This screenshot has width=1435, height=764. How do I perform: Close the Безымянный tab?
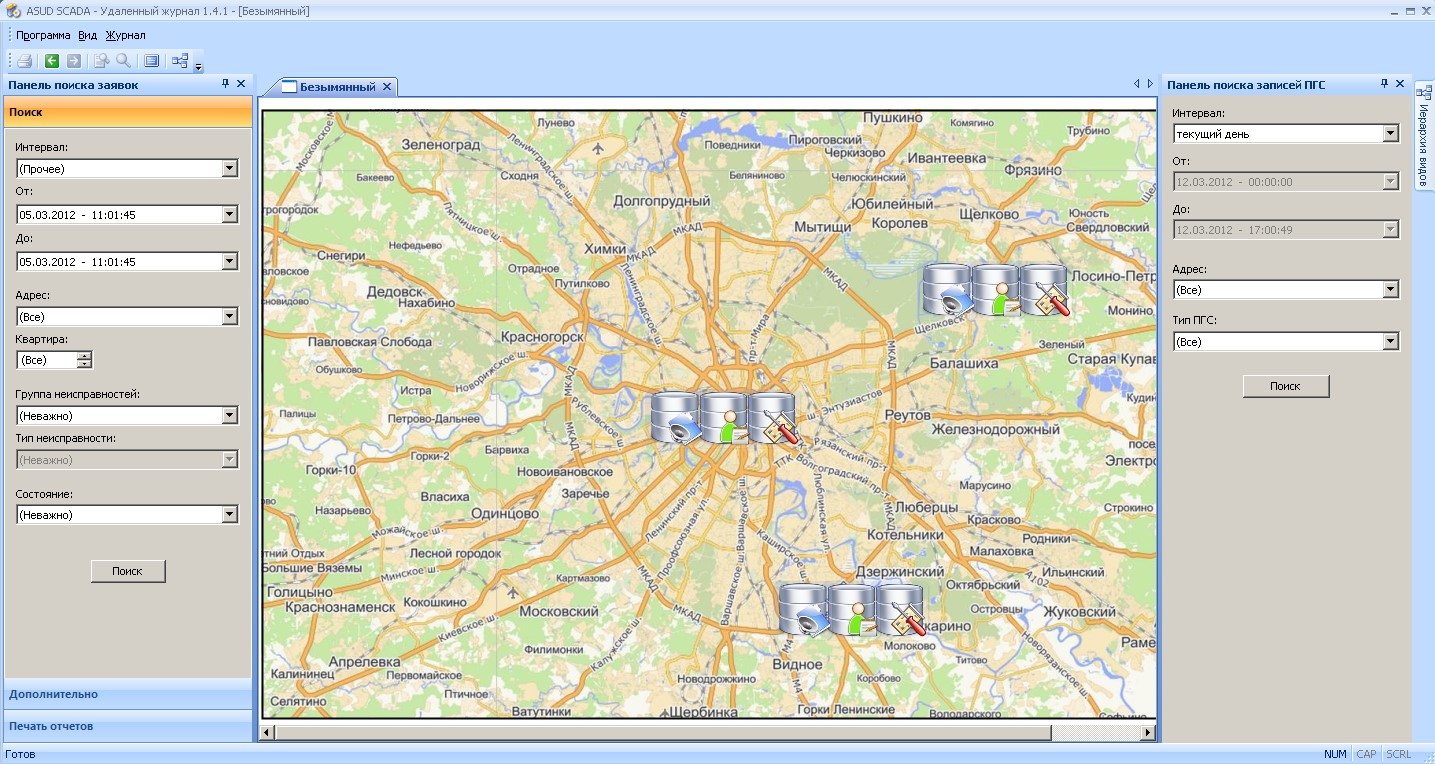point(387,87)
